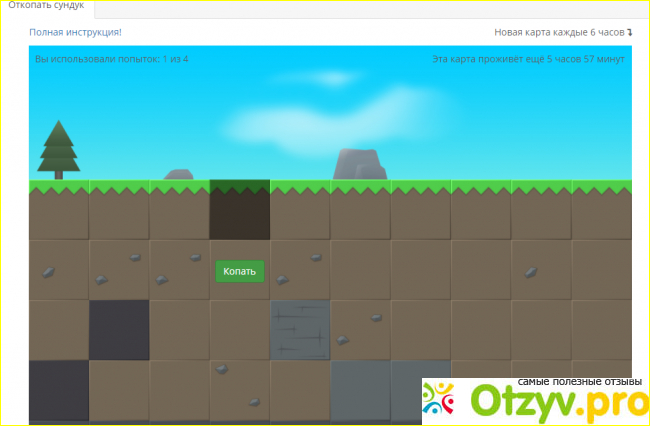Select the dark charcoal tile in third row
The image size is (650, 426).
coord(119,329)
